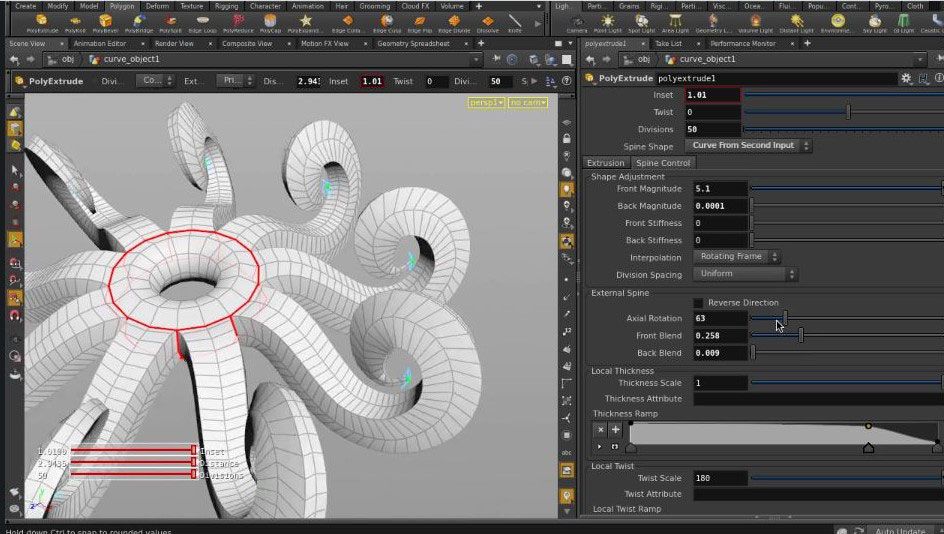944x534 pixels.
Task: Select the PolyExpand star shelf tool
Action: (x=305, y=24)
